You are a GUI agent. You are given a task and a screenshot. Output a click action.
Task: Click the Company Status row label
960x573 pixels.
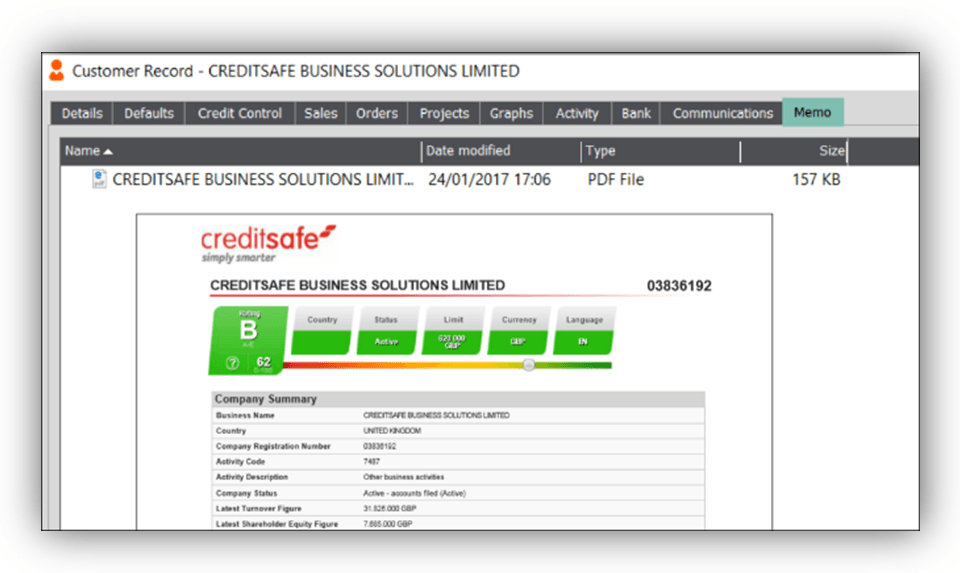[246, 493]
